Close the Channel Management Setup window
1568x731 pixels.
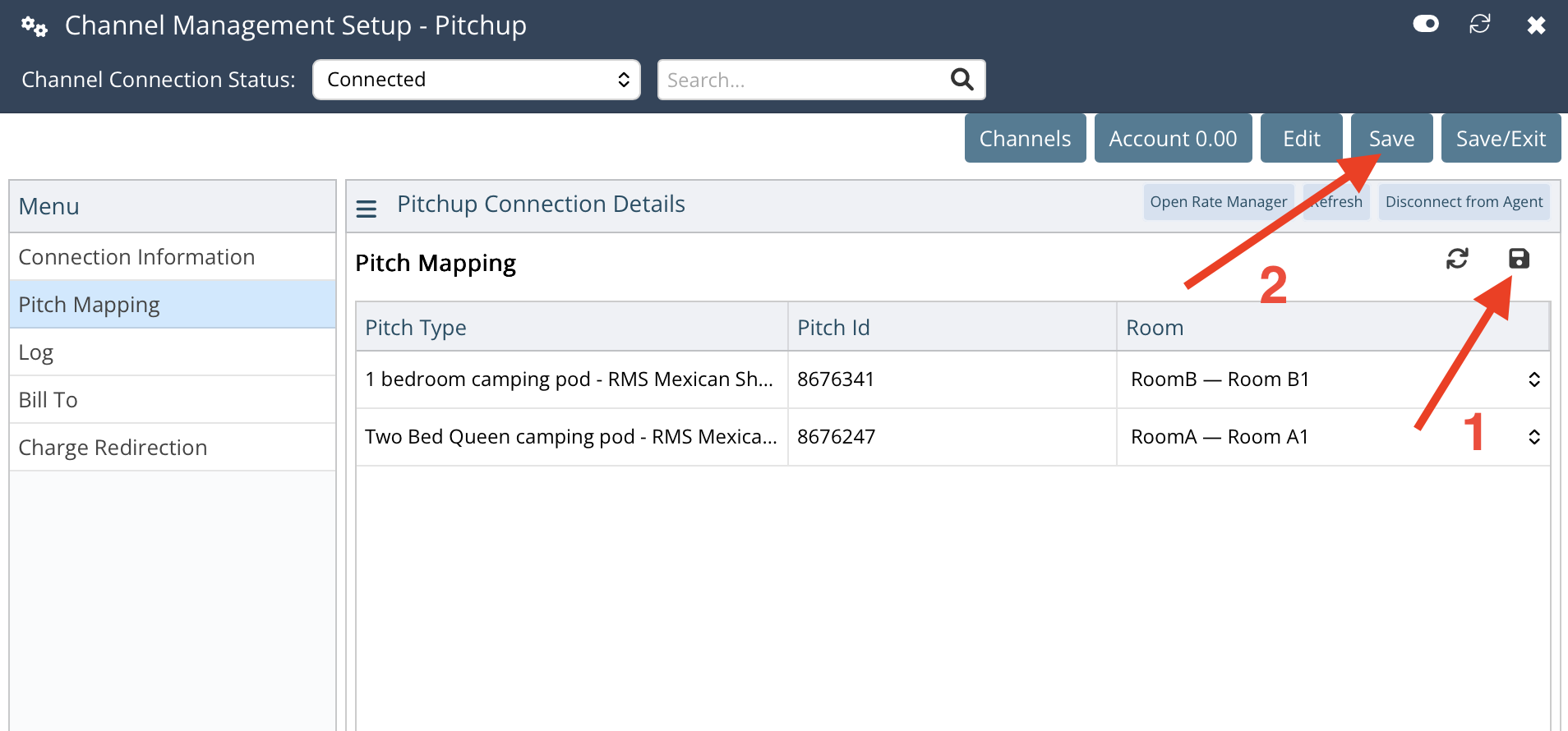(1536, 25)
